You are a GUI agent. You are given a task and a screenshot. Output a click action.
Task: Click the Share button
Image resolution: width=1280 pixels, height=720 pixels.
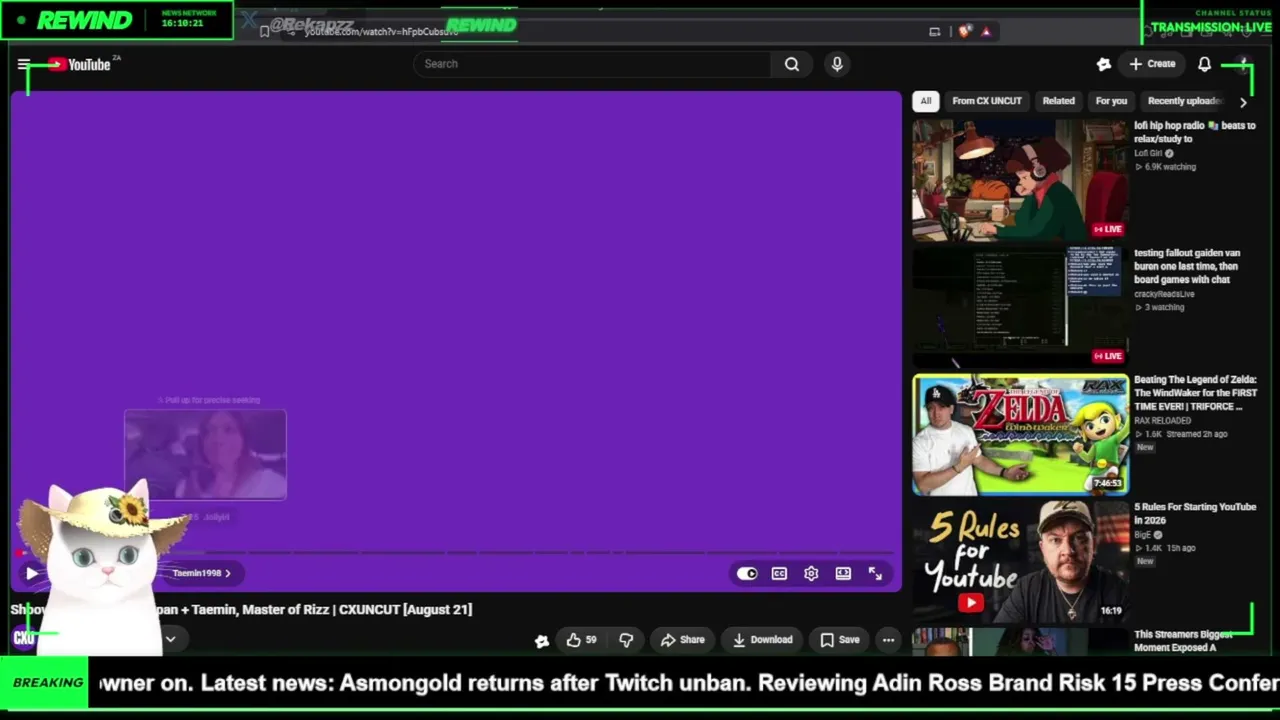coord(682,640)
